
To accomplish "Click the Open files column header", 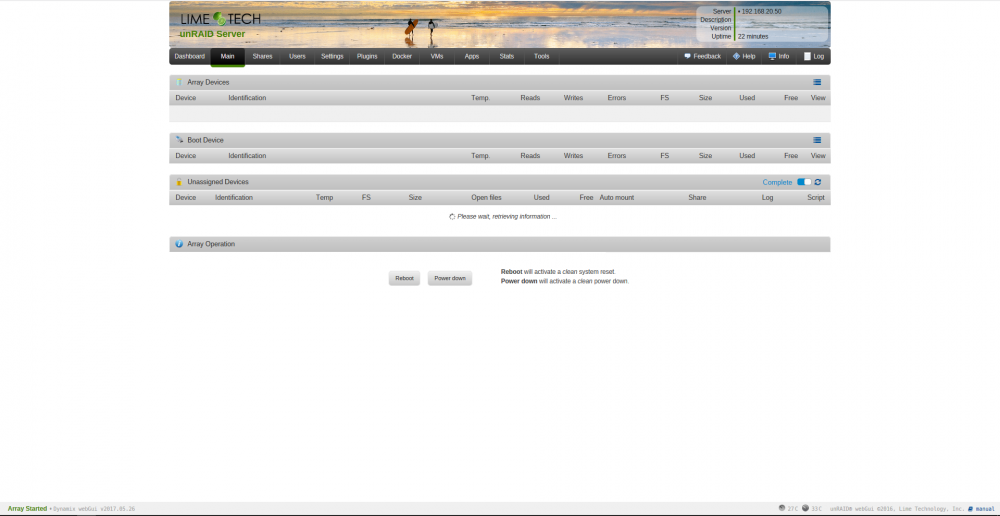I will (487, 198).
